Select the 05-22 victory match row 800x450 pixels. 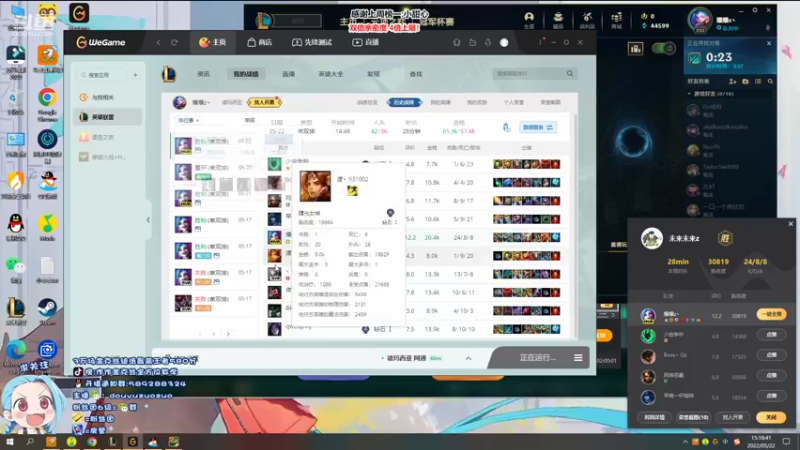pyautogui.click(x=214, y=145)
